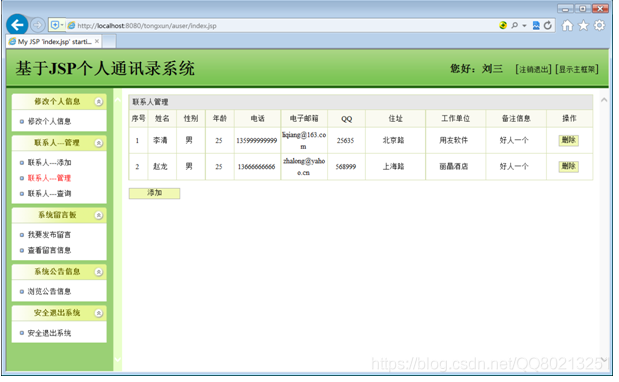Go to the browser home page icon

(567, 26)
